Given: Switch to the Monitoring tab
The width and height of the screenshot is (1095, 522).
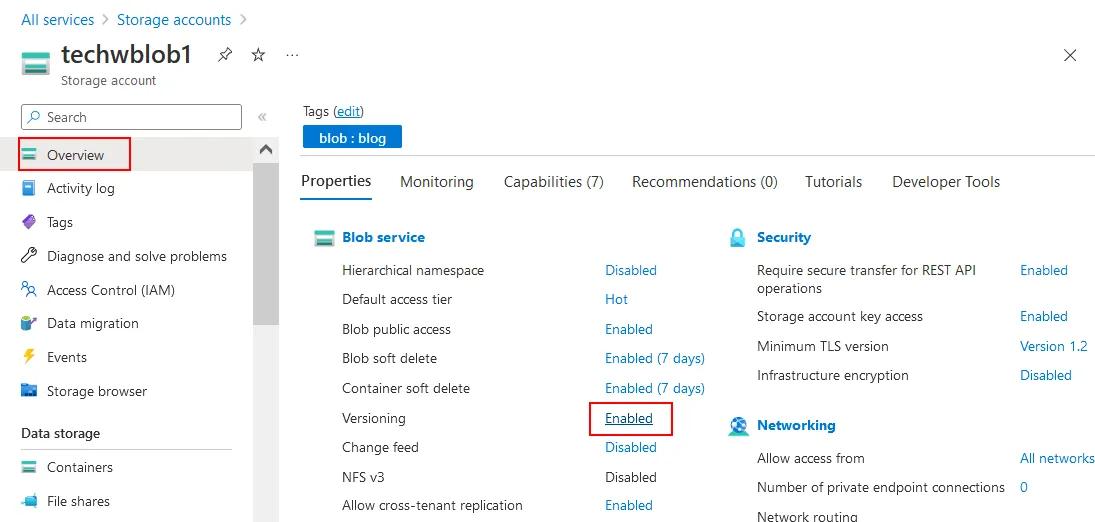Looking at the screenshot, I should pos(437,182).
